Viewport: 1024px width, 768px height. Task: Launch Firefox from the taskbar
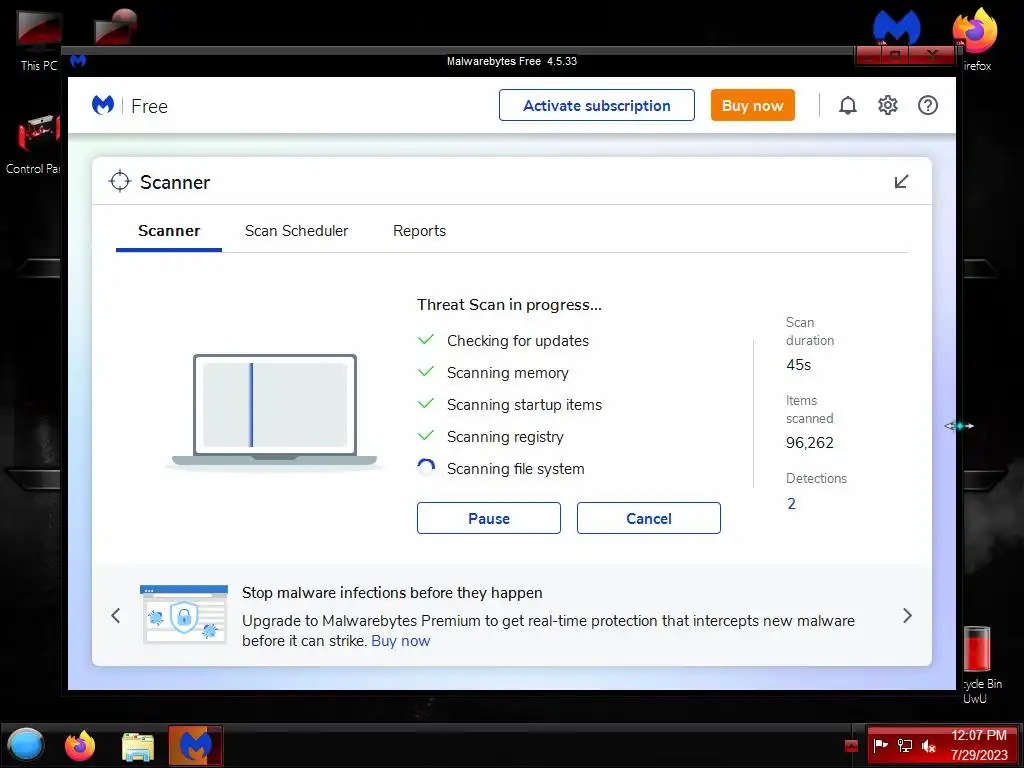tap(80, 746)
